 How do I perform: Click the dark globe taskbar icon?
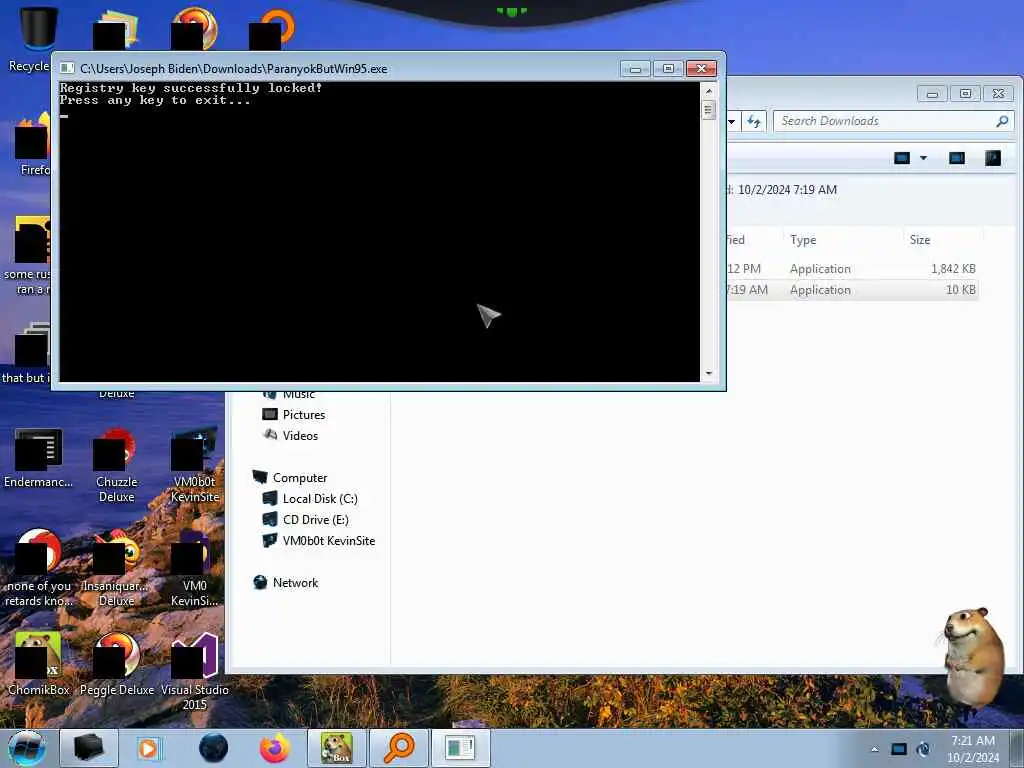pos(214,748)
